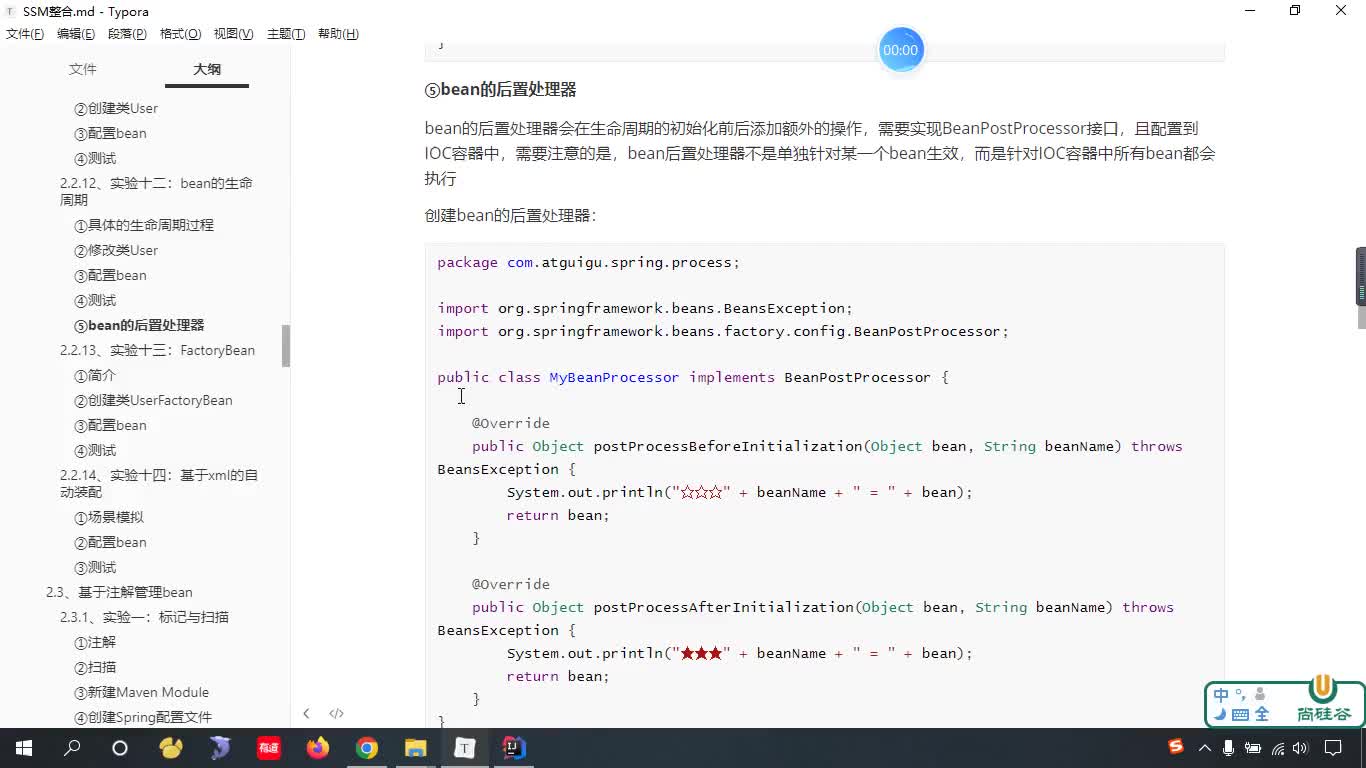Go to ②扫描 outline item

pyautogui.click(x=95, y=667)
